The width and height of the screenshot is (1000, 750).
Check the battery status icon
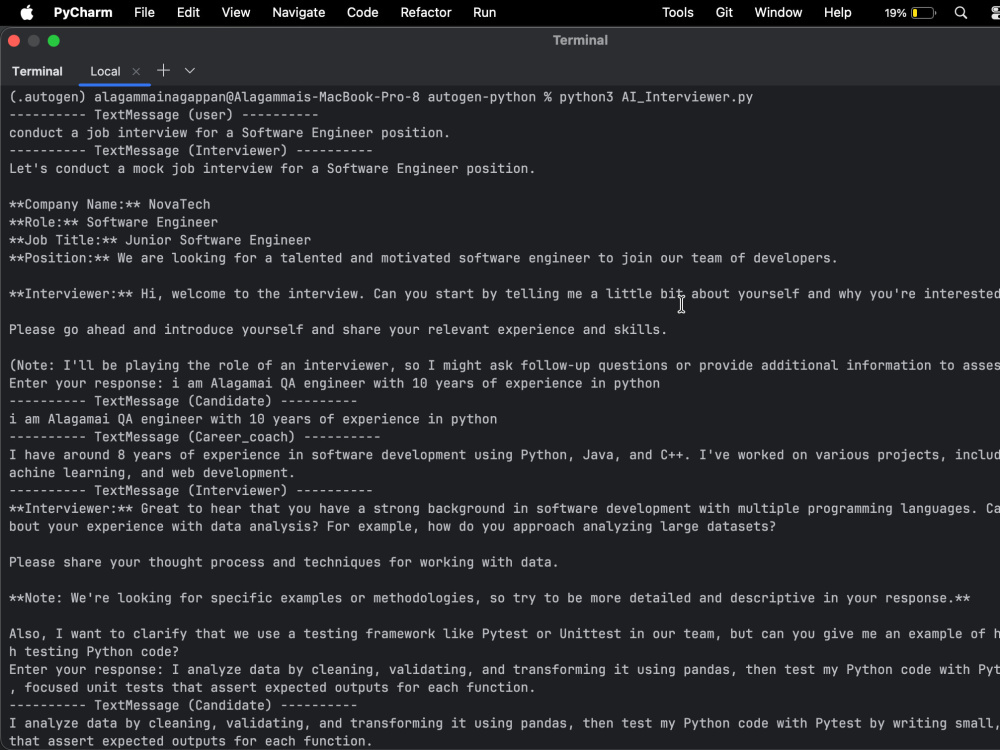(923, 13)
